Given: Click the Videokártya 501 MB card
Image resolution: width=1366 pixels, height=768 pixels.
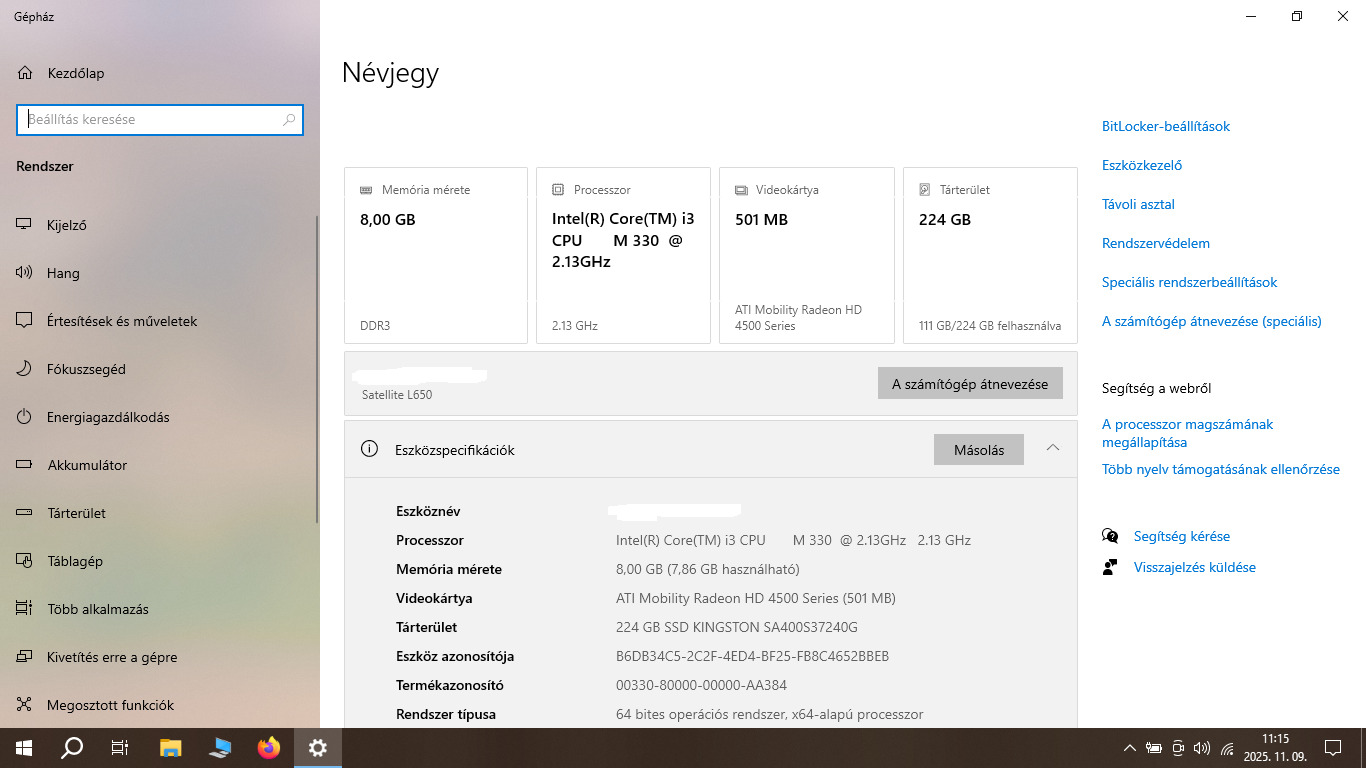Looking at the screenshot, I should pos(807,255).
